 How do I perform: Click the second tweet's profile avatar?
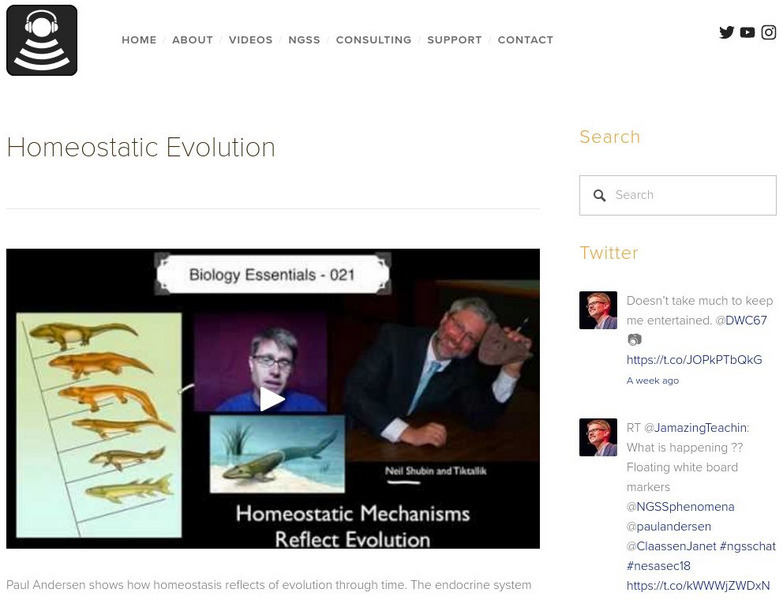pos(598,437)
